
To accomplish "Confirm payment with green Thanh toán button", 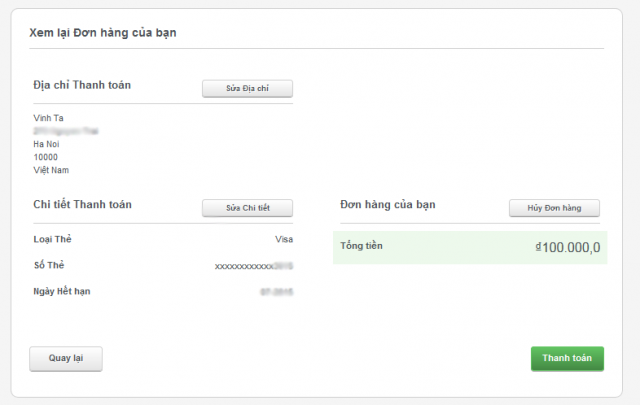I will coord(567,358).
